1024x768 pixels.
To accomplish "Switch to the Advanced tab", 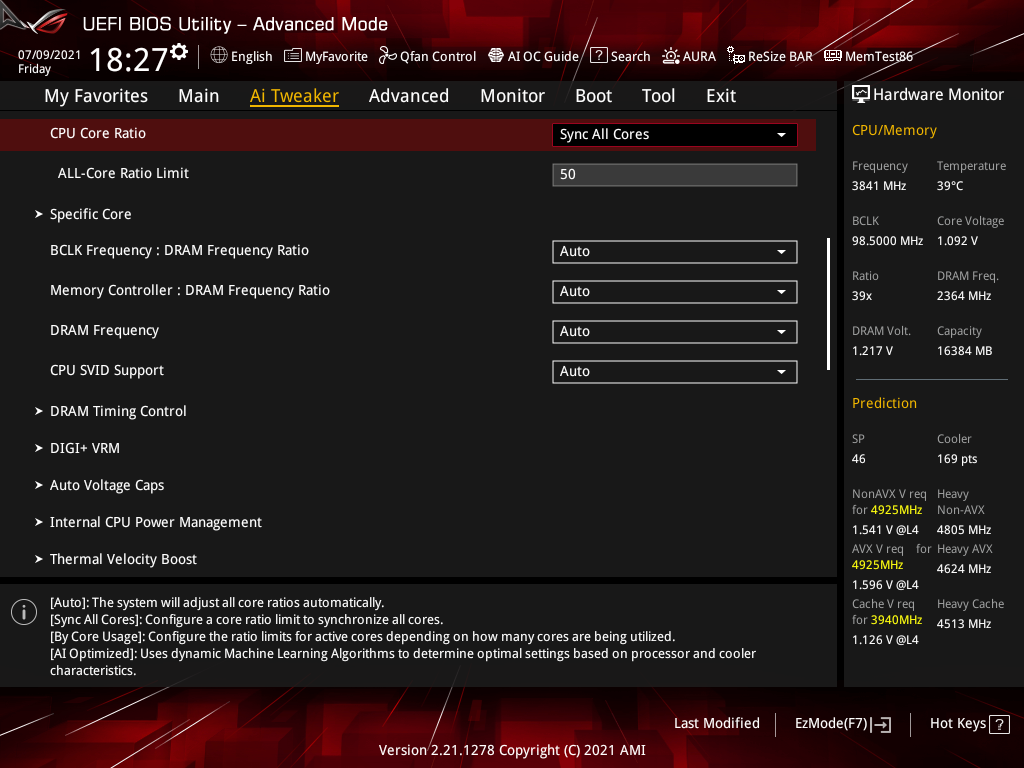I will (x=409, y=96).
